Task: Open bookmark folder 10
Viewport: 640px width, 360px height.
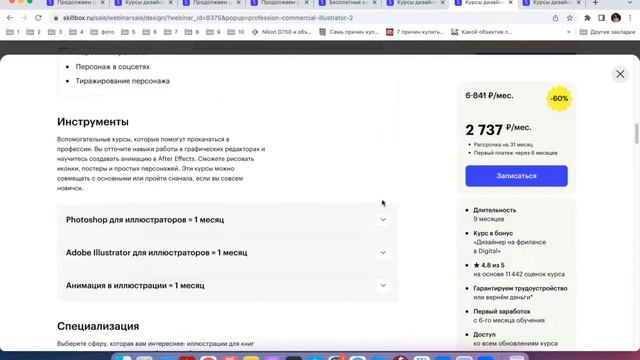Action: (236, 32)
